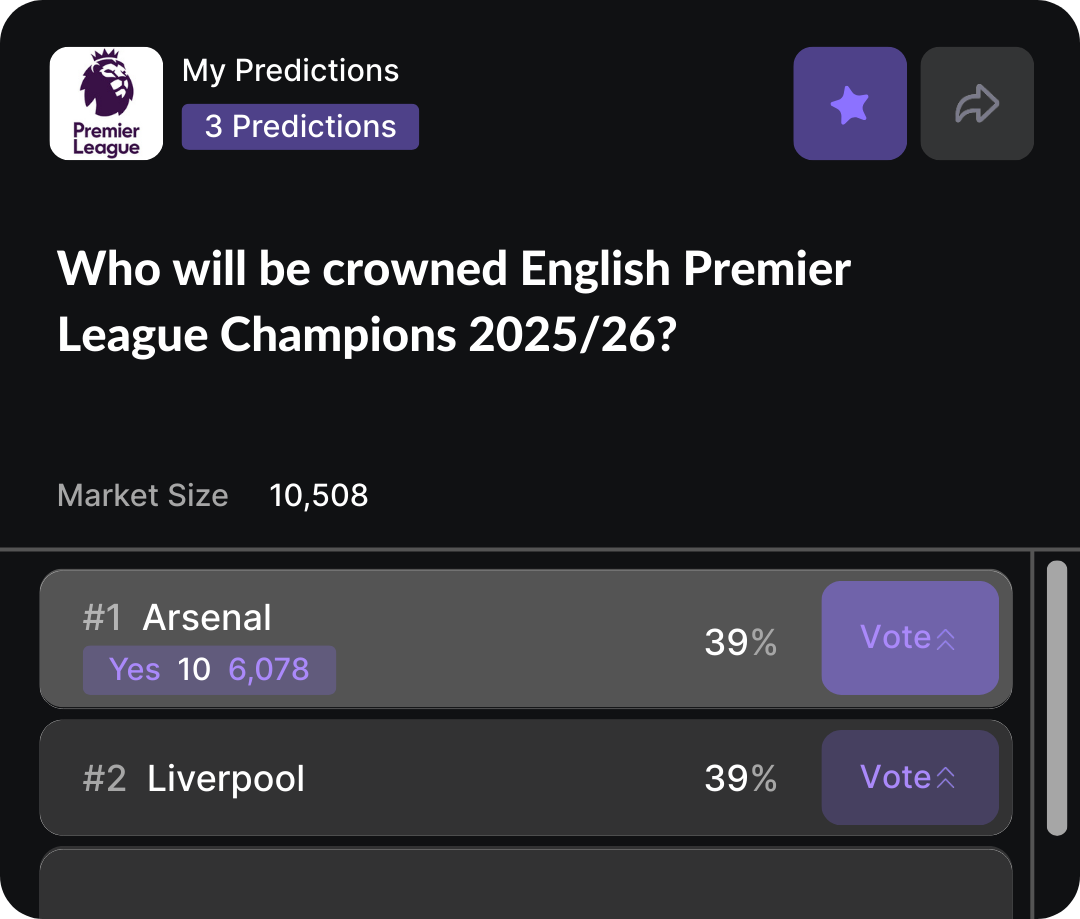Click Liverpool's 39% probability

coord(740,779)
